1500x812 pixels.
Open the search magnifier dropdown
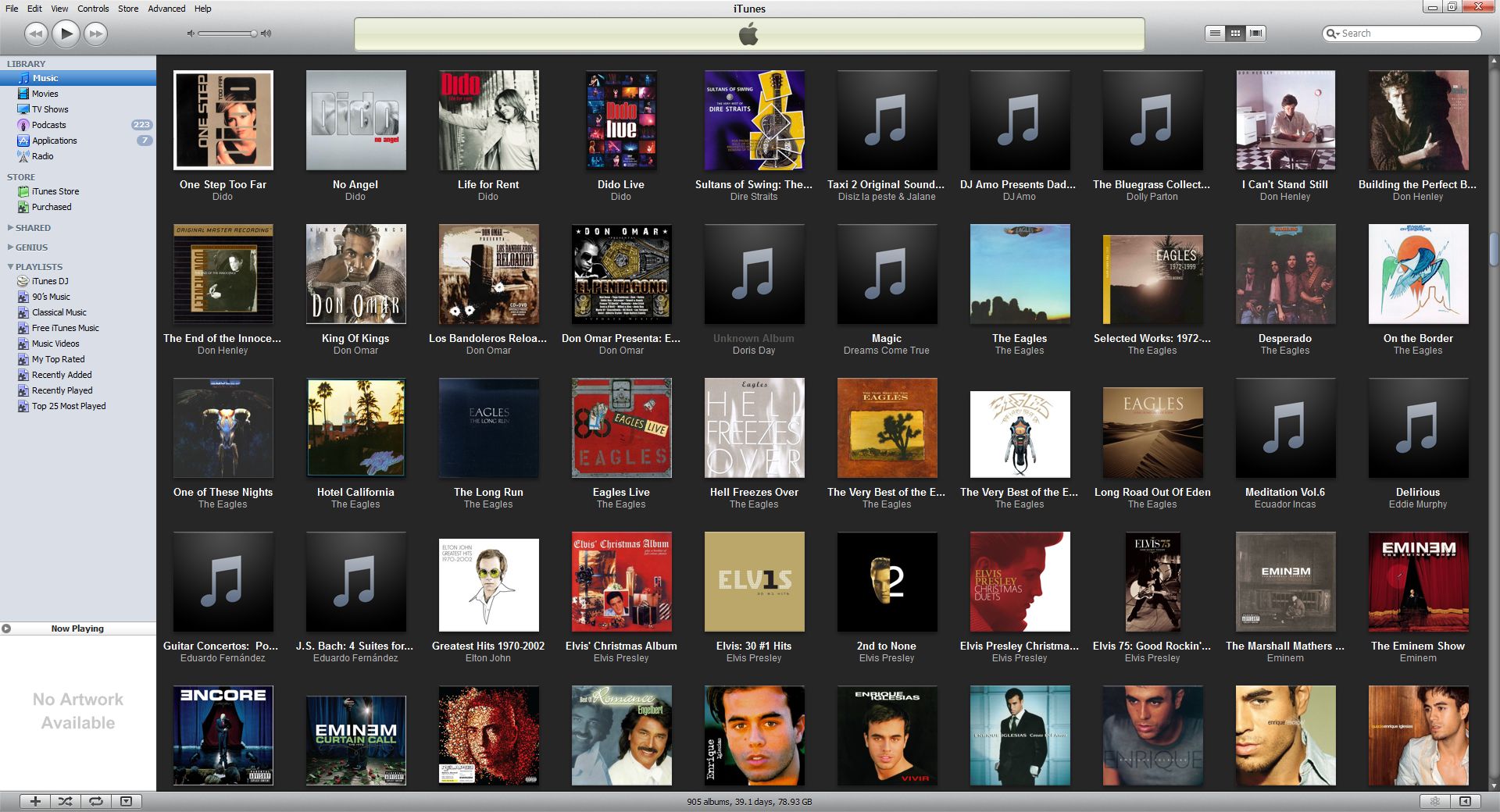point(1333,34)
